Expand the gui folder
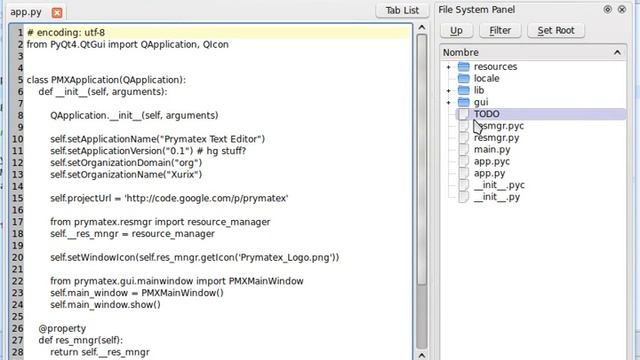Image resolution: width=640 pixels, height=360 pixels. pyautogui.click(x=449, y=102)
